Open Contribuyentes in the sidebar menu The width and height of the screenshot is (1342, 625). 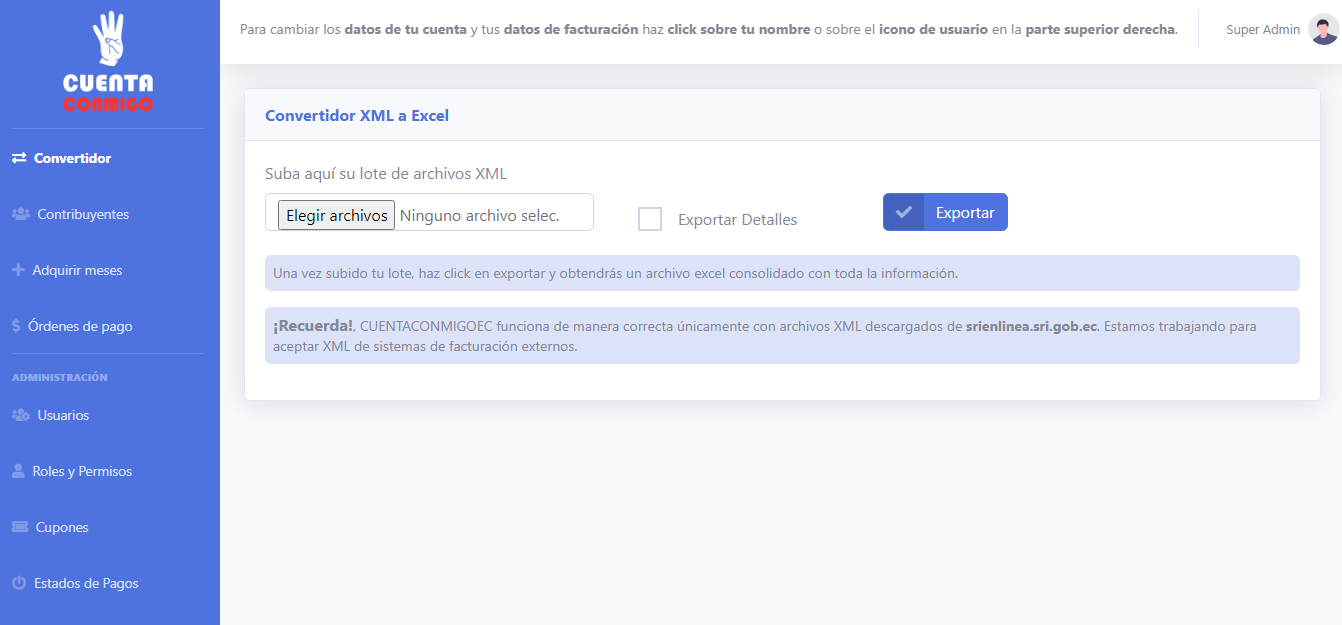pos(83,214)
